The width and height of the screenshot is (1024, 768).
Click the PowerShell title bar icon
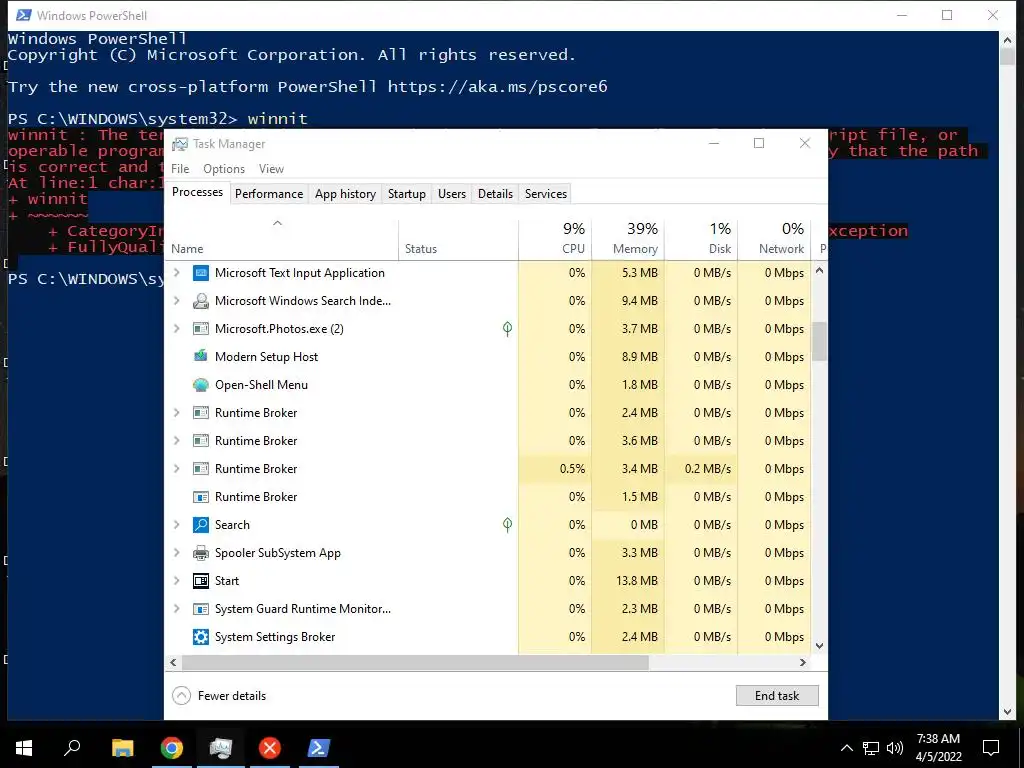(x=23, y=15)
